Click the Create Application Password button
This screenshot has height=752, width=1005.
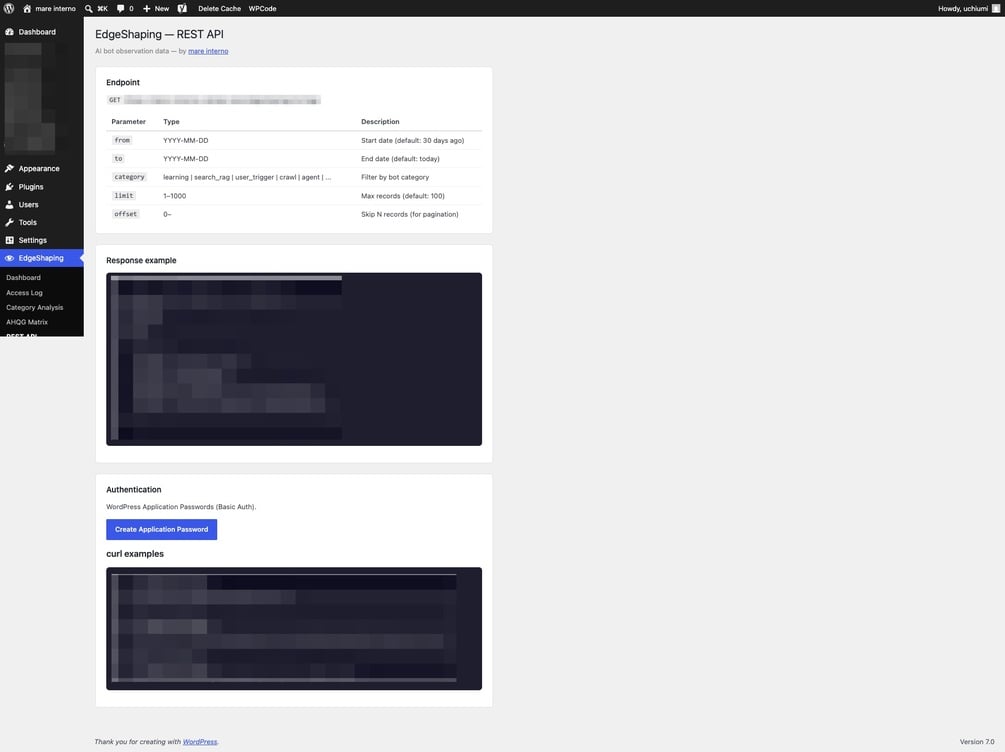click(x=162, y=530)
